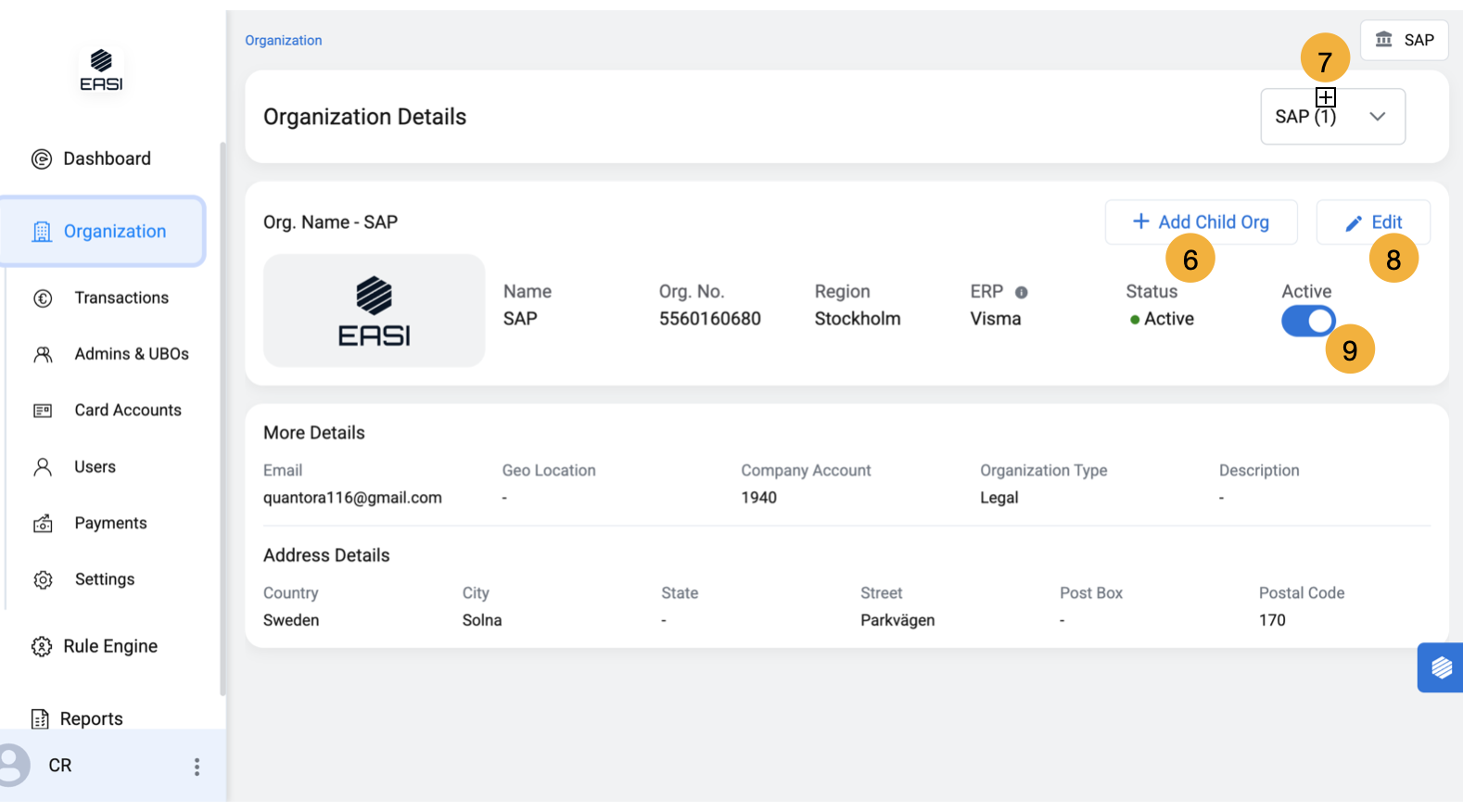Click the EASI logo in sidebar
Viewport: 1463px width, 812px height.
click(x=101, y=70)
